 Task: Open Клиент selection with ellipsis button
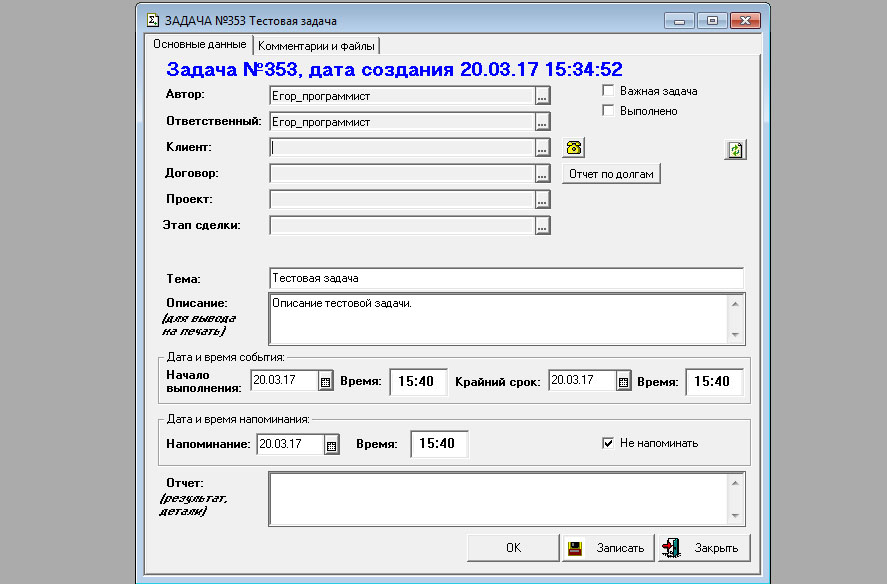point(542,148)
